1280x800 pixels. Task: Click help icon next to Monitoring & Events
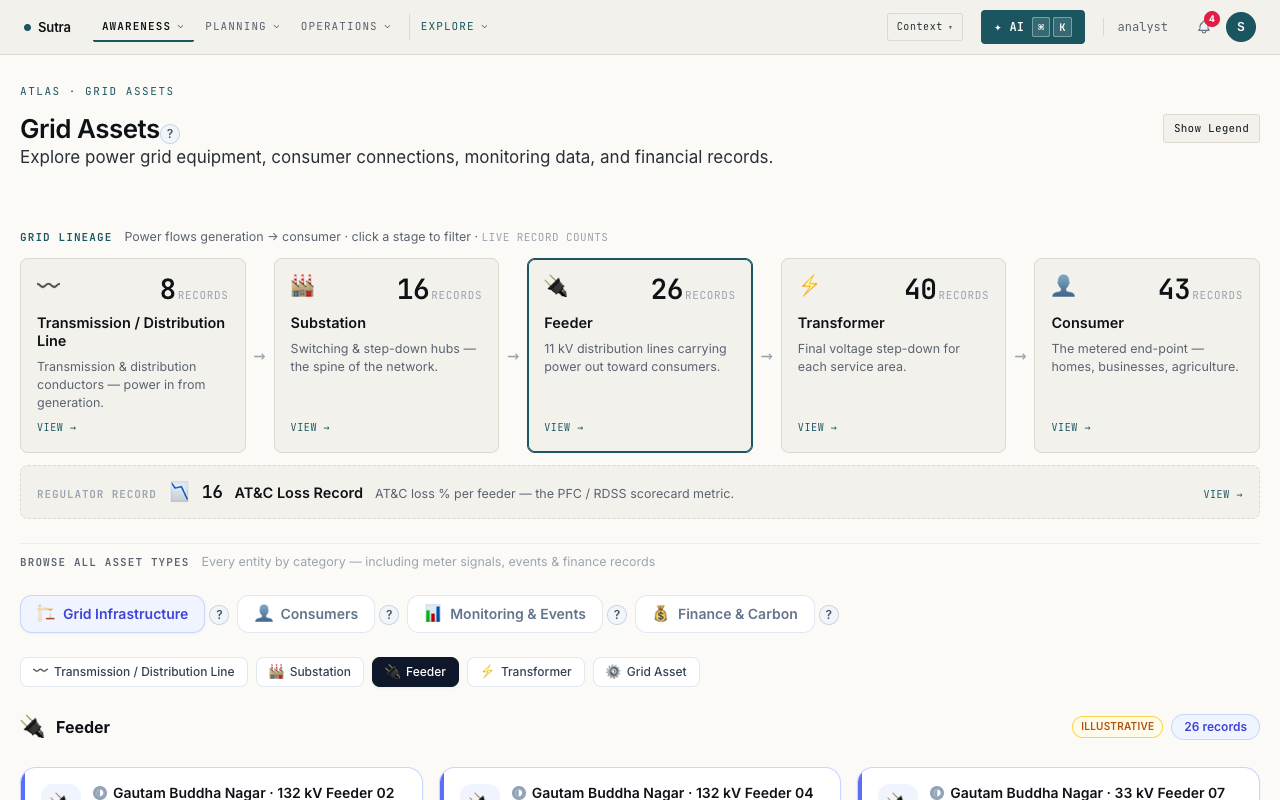[617, 615]
